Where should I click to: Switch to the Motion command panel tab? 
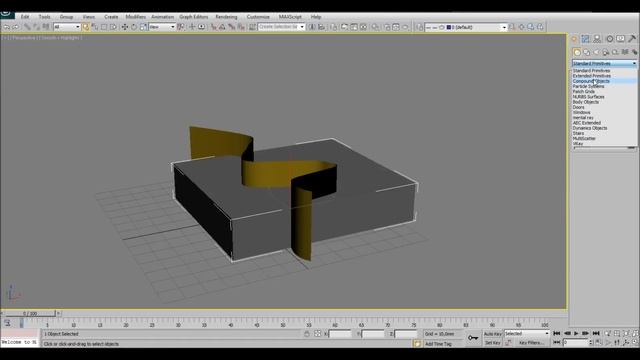pyautogui.click(x=609, y=39)
